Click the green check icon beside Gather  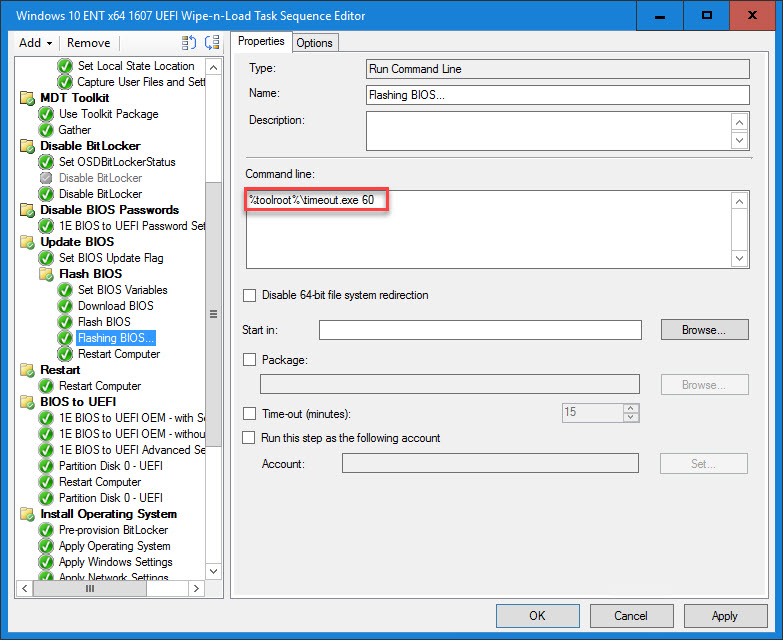tap(46, 130)
